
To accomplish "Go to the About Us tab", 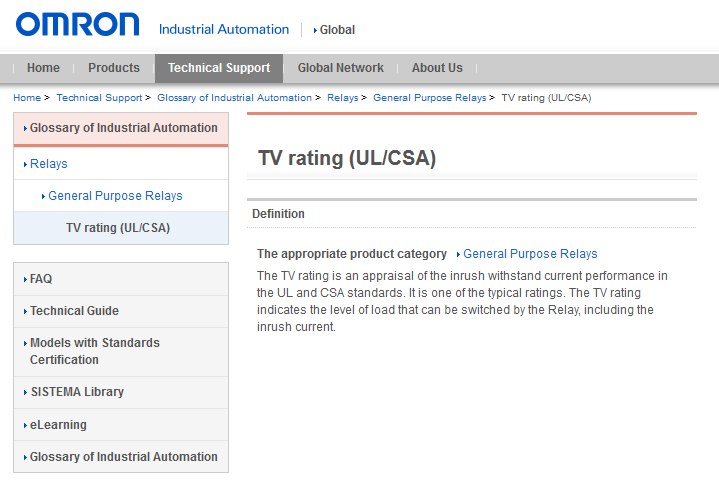I will pos(437,68).
